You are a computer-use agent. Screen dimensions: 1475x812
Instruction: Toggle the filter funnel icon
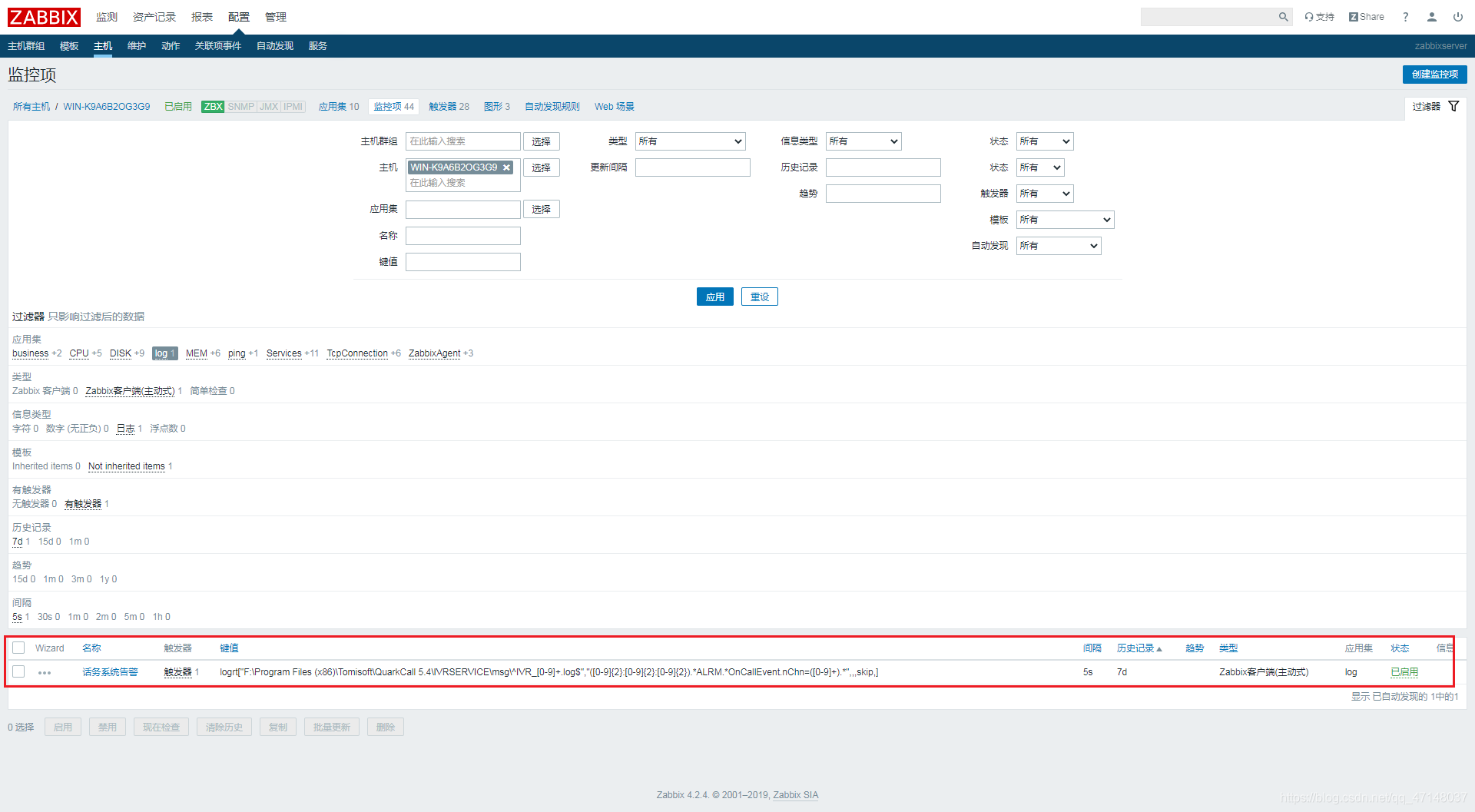(1453, 106)
